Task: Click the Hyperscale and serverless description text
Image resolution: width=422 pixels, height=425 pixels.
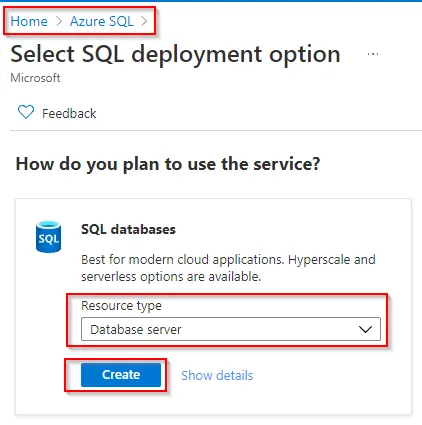Action: 228,268
